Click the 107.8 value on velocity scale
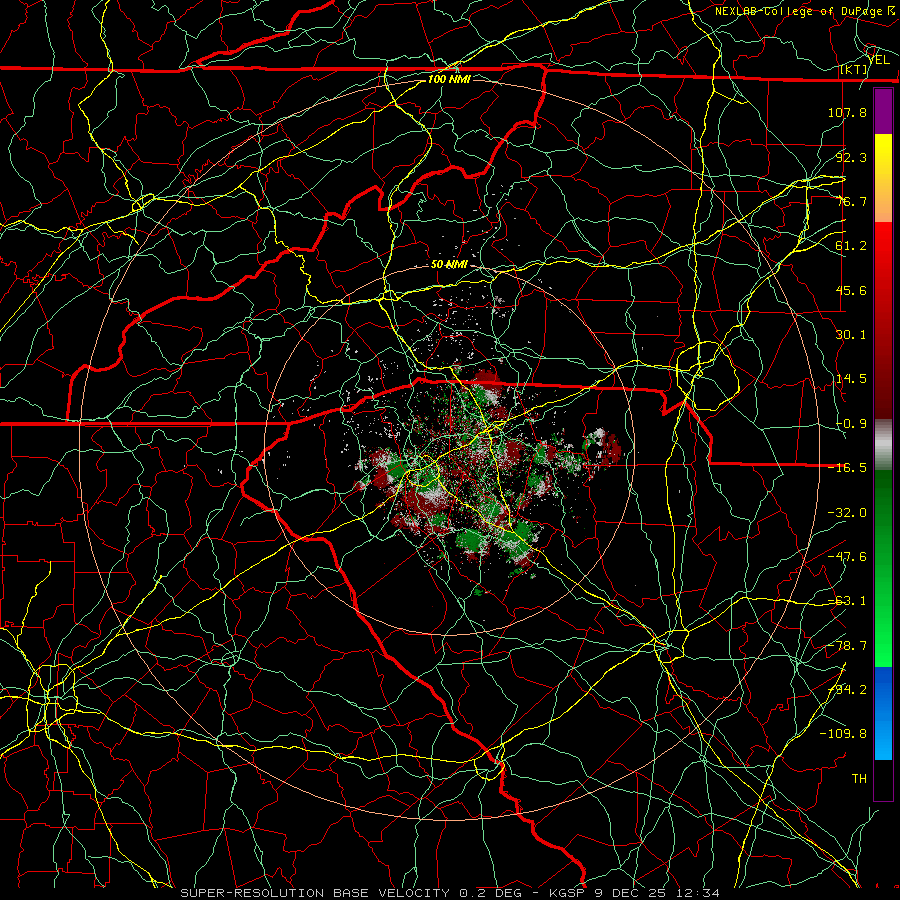Image resolution: width=900 pixels, height=900 pixels. 847,112
